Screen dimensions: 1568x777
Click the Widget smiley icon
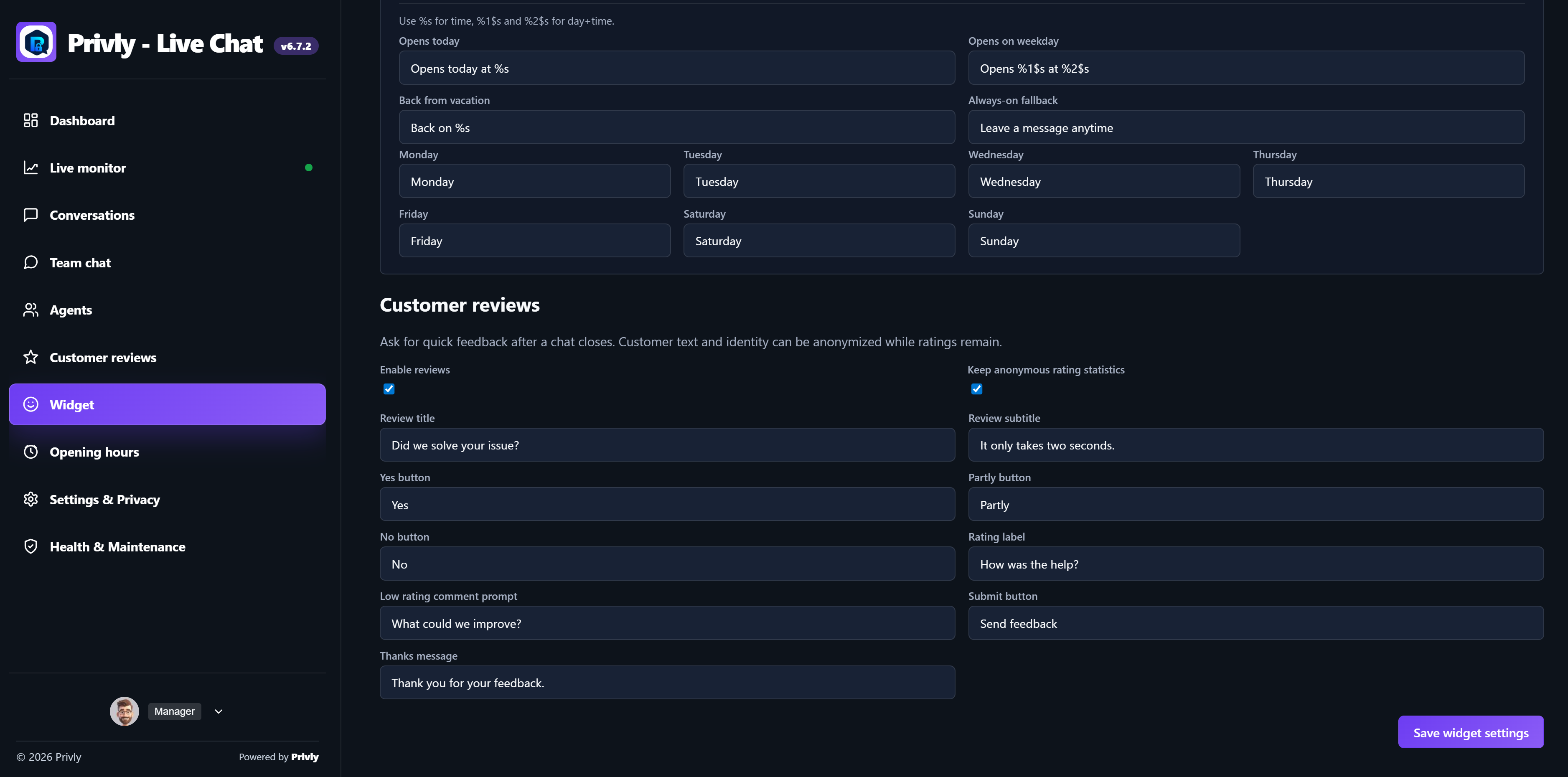(30, 405)
